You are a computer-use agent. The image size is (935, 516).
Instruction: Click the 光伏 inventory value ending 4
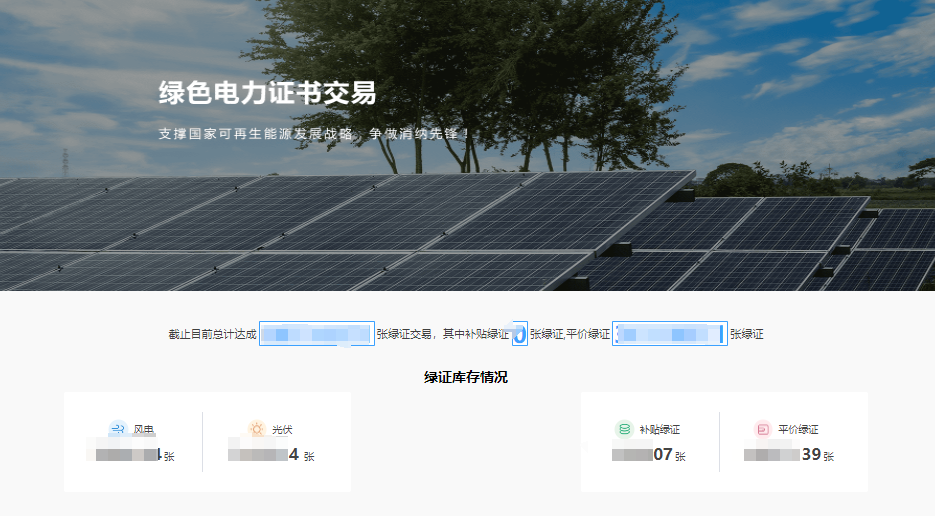coord(264,455)
